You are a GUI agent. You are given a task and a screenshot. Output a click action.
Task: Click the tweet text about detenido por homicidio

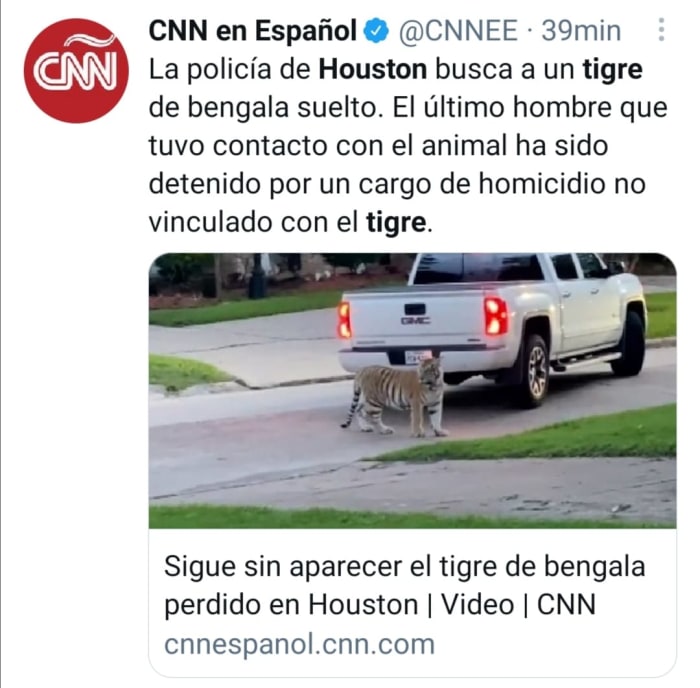click(x=397, y=184)
